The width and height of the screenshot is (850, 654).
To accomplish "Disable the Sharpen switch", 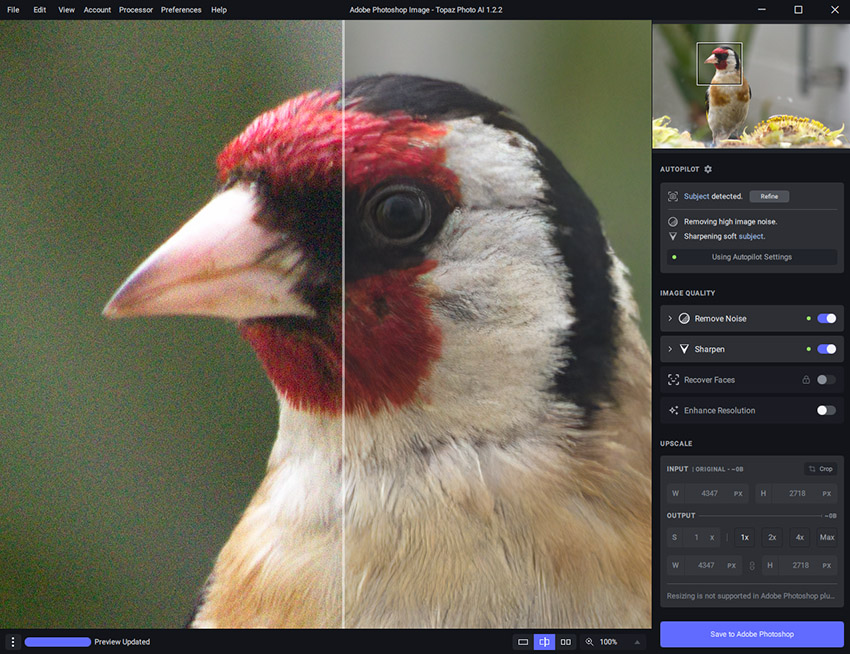I will click(826, 349).
